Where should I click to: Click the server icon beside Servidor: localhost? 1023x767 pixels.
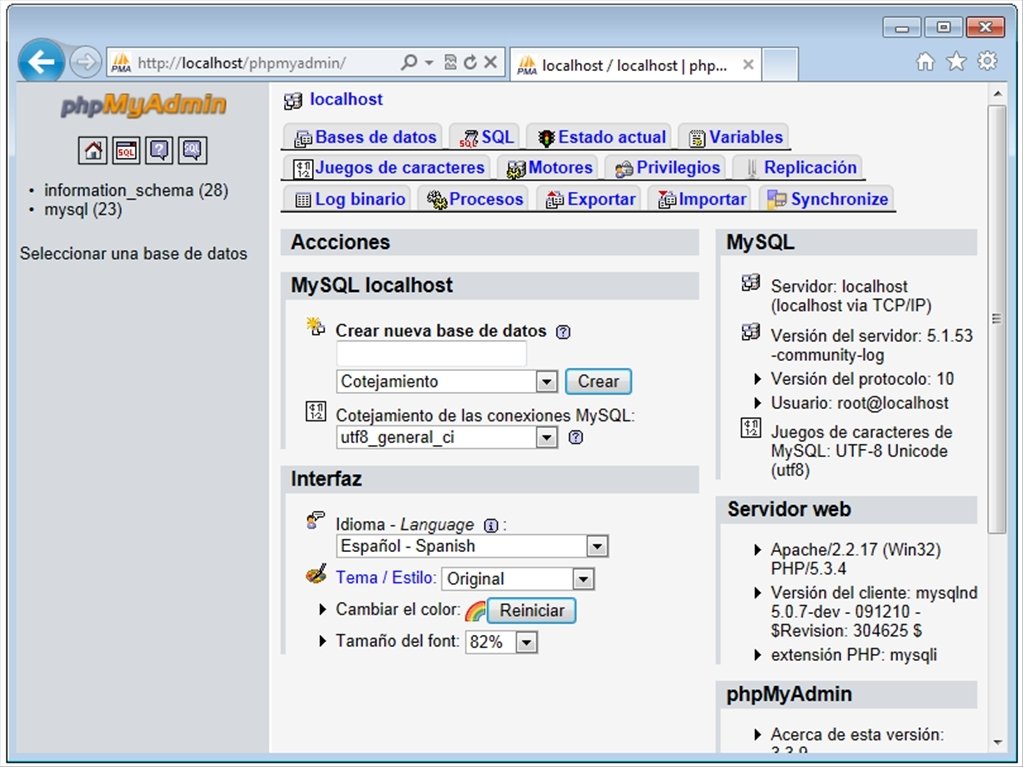751,283
